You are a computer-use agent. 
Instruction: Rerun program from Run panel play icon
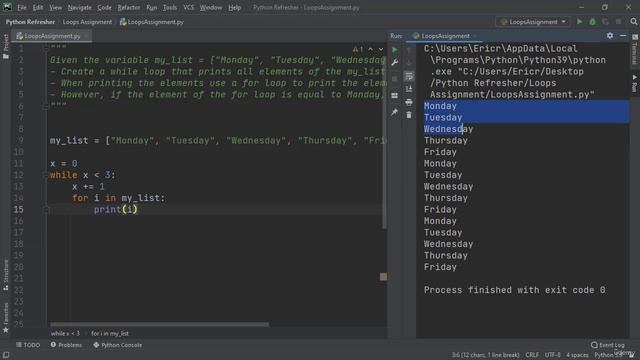[x=394, y=50]
